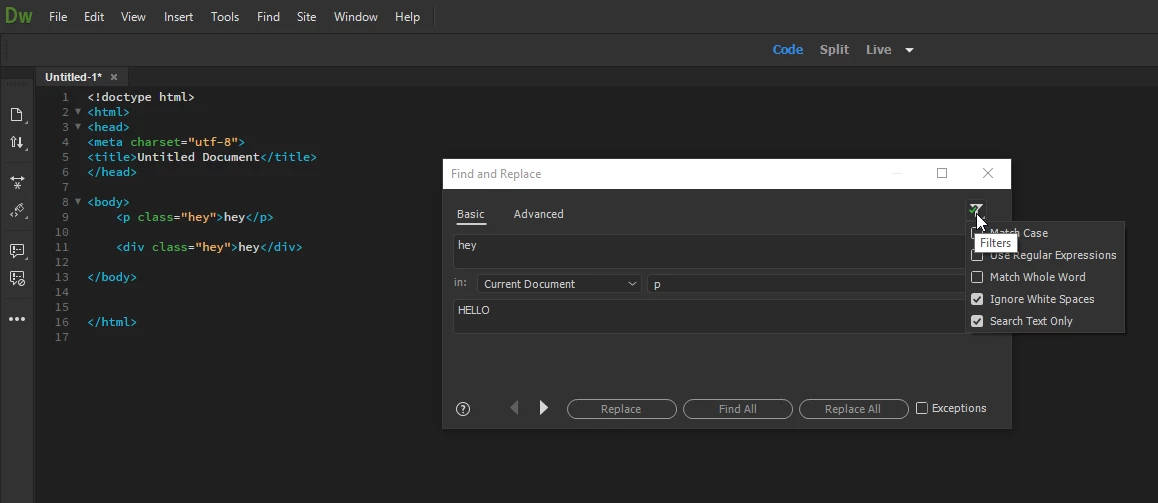Click the Find Next right arrow
Viewport: 1158px width, 503px height.
coord(544,408)
